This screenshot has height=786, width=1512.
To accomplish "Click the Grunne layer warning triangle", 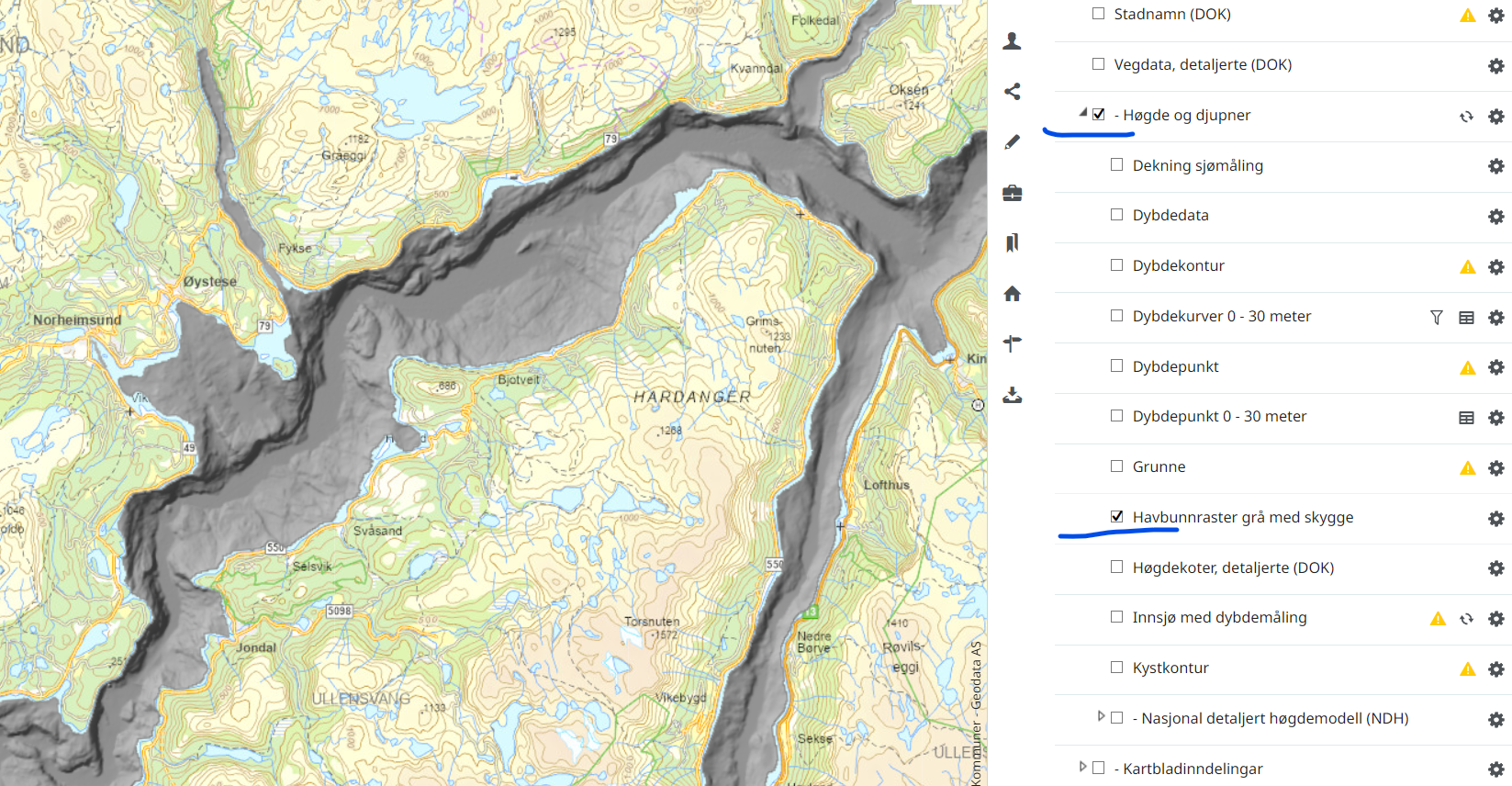I will 1467,468.
